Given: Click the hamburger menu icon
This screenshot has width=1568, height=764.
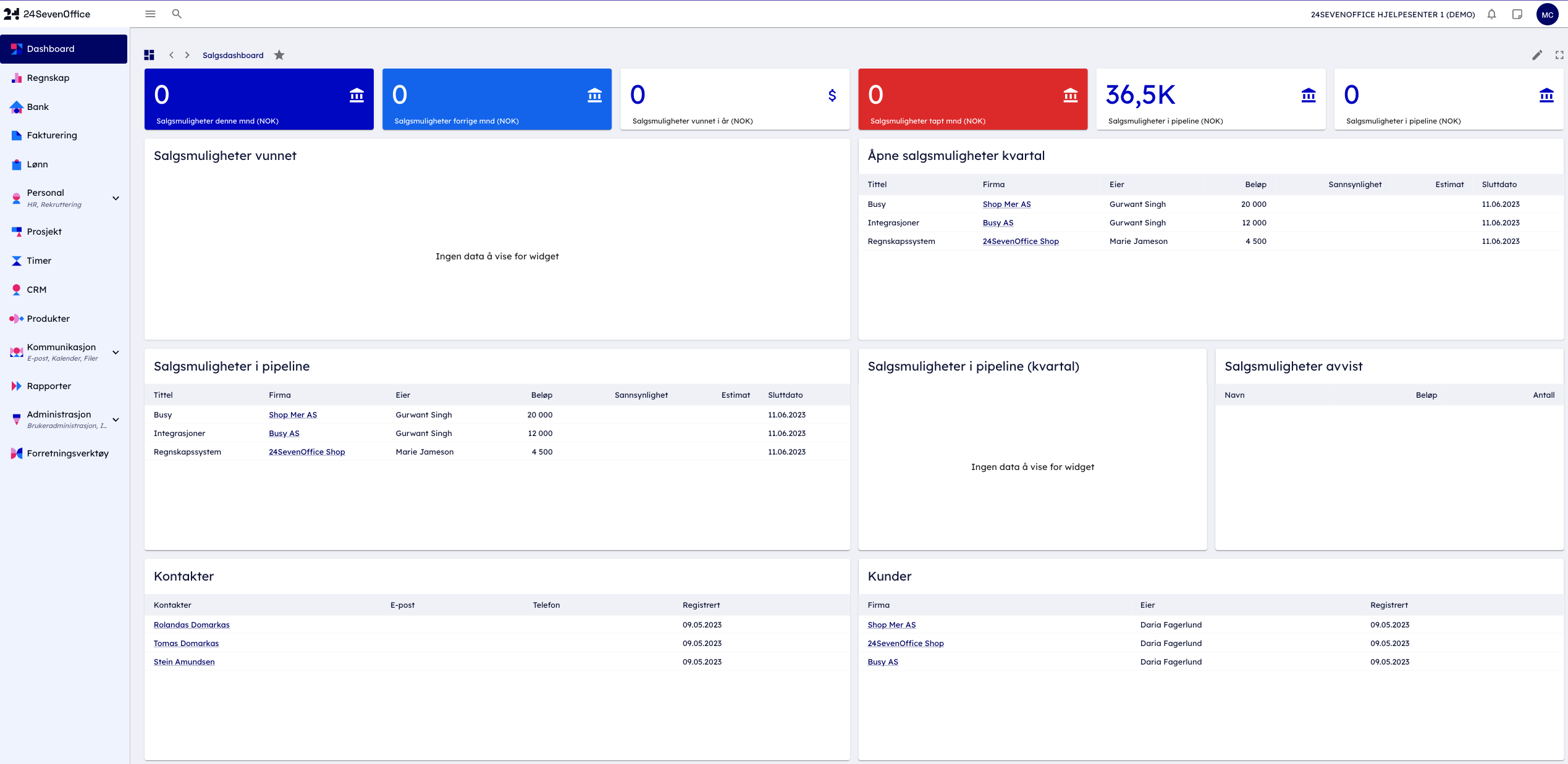Looking at the screenshot, I should (x=150, y=14).
